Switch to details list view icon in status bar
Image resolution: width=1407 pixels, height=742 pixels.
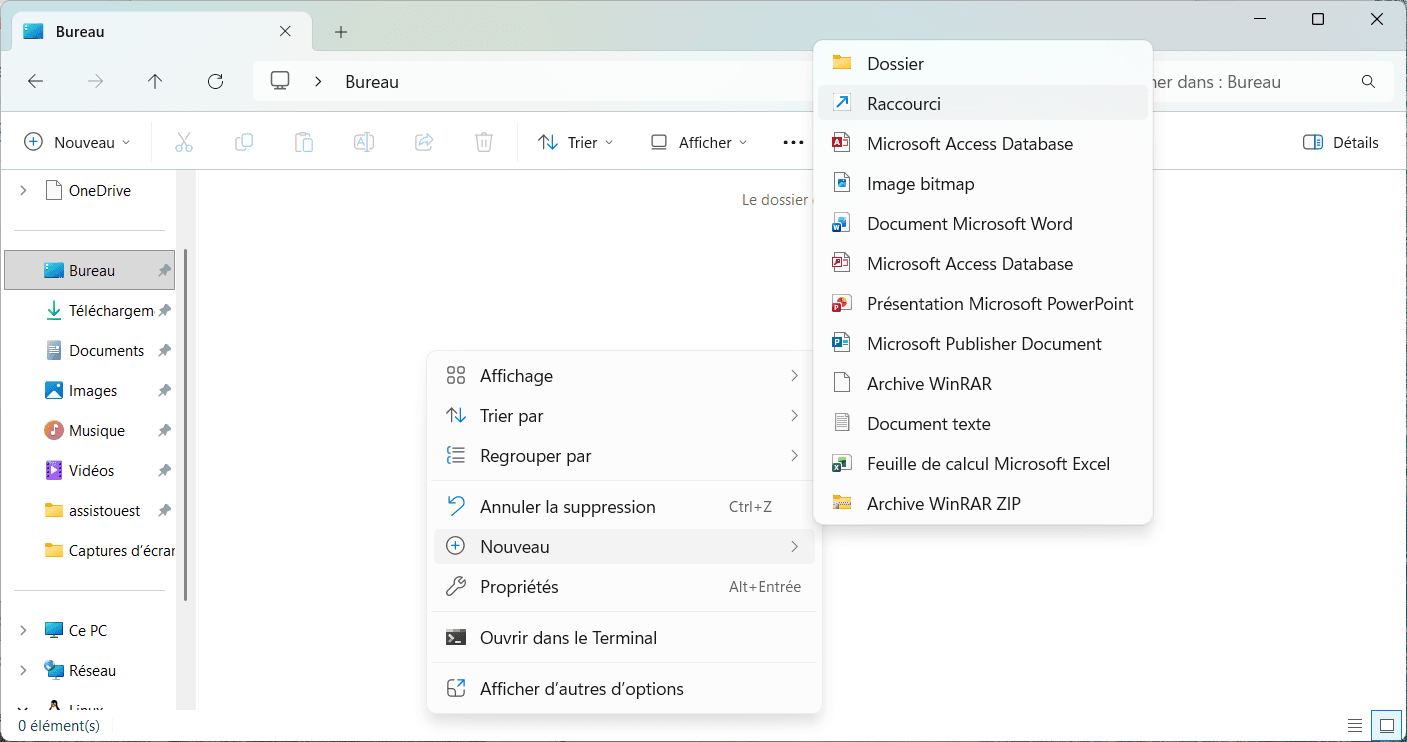pyautogui.click(x=1355, y=725)
